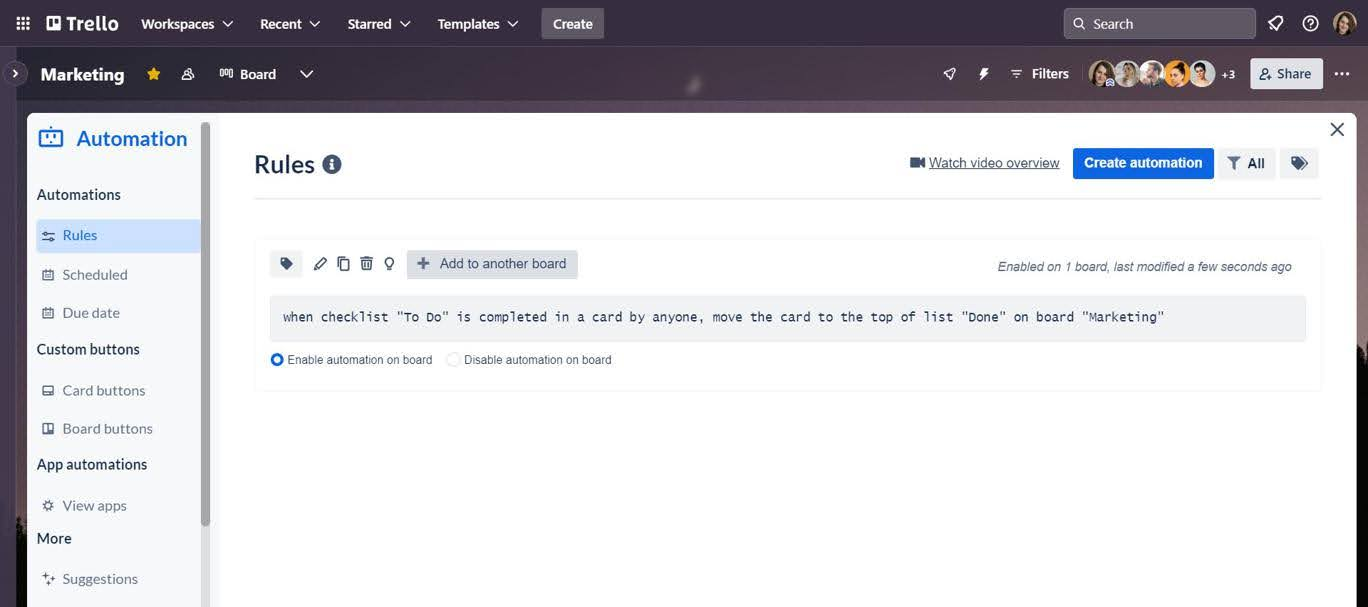
Task: Click the automation sidebar scrollbar
Action: 206,320
